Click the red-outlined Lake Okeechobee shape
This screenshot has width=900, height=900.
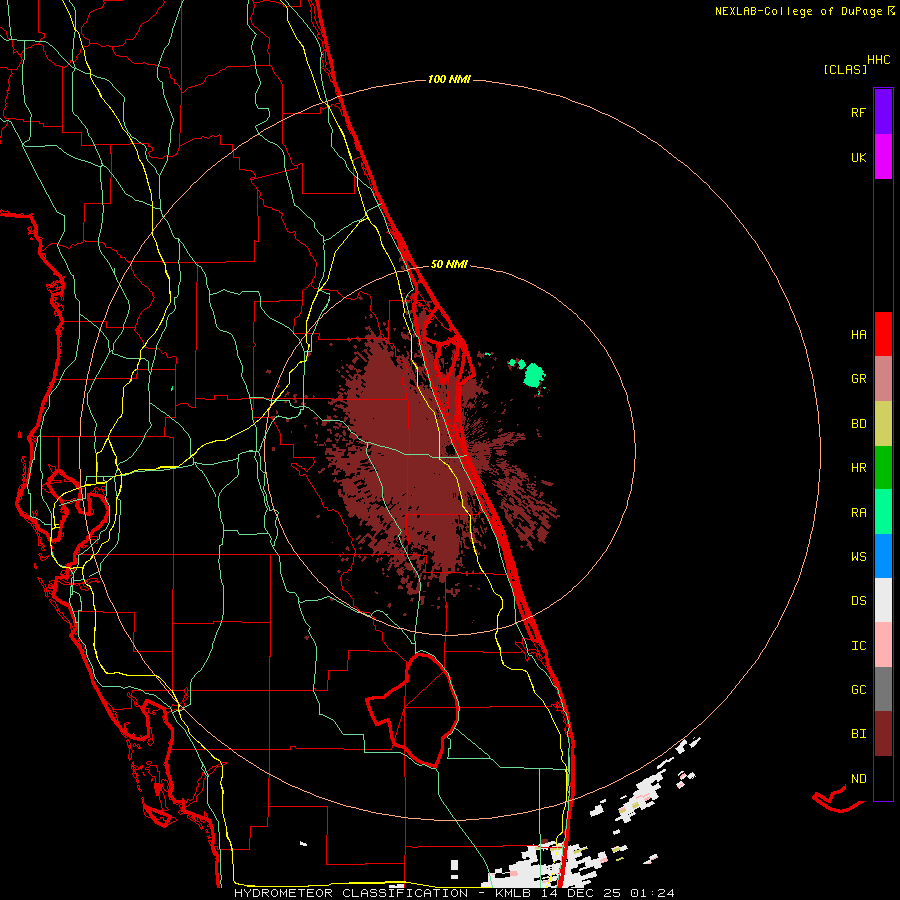pos(413,710)
